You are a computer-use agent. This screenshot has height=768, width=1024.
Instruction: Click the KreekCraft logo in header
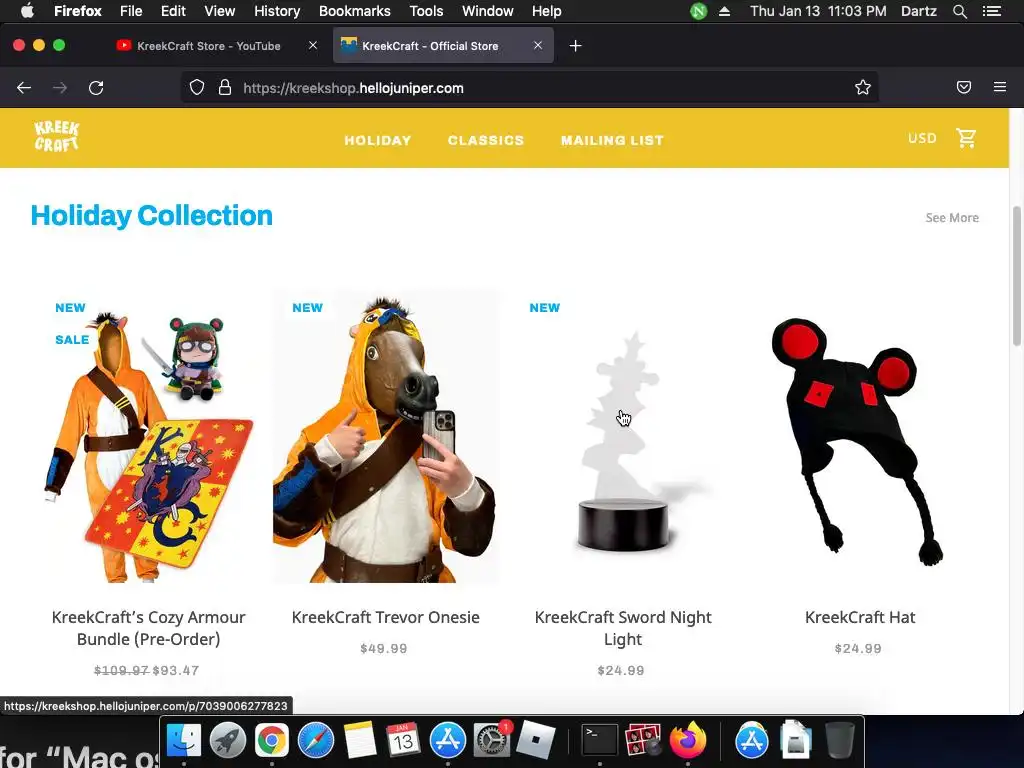click(x=57, y=136)
